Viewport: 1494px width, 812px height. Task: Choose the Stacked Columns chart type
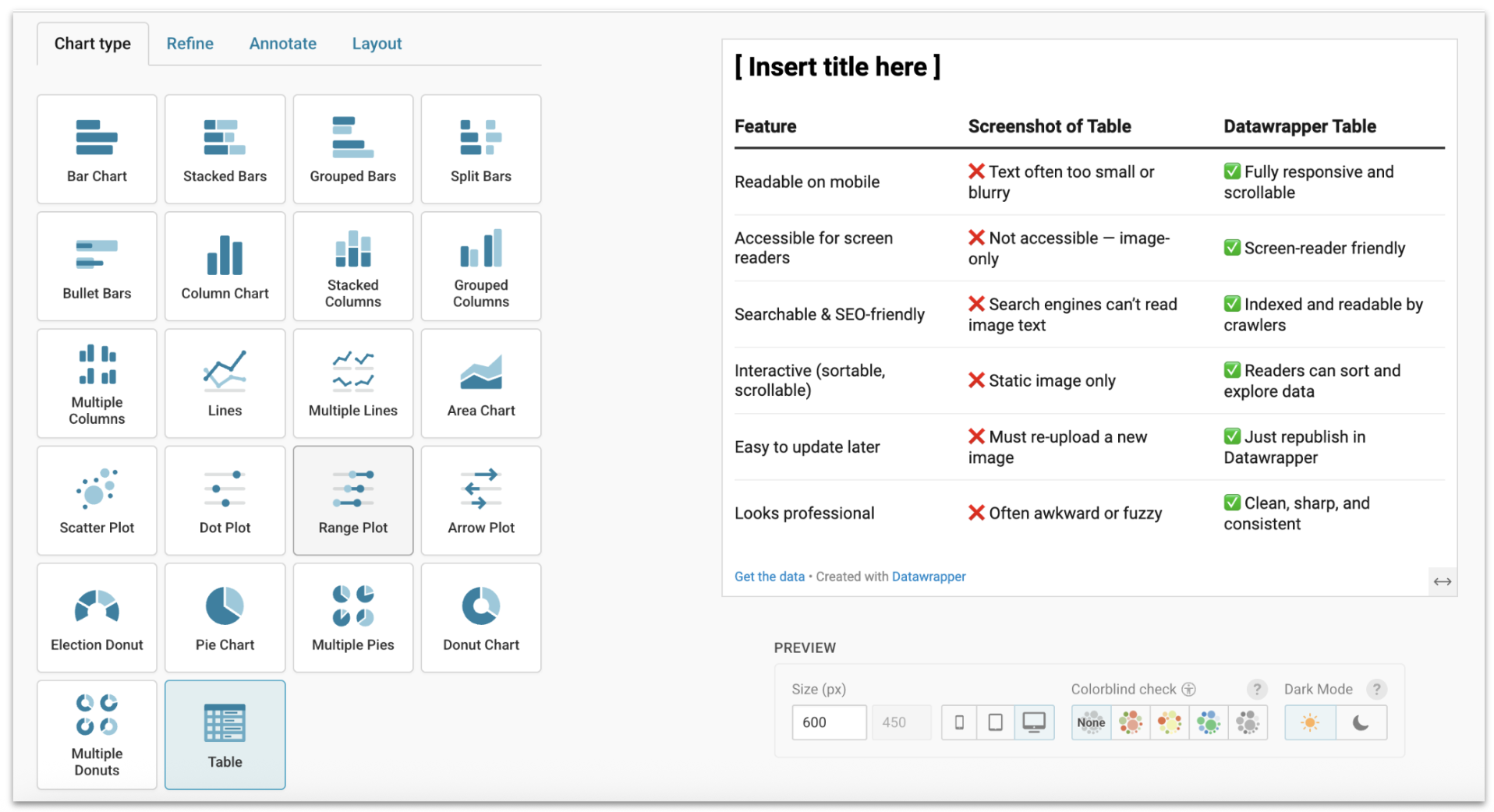(x=352, y=267)
